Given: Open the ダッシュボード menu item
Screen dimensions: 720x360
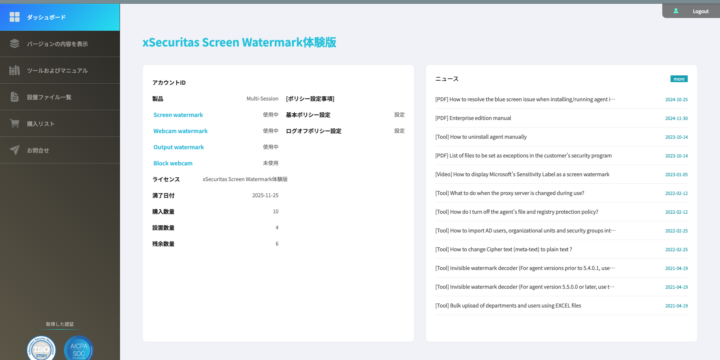Looking at the screenshot, I should pyautogui.click(x=60, y=17).
